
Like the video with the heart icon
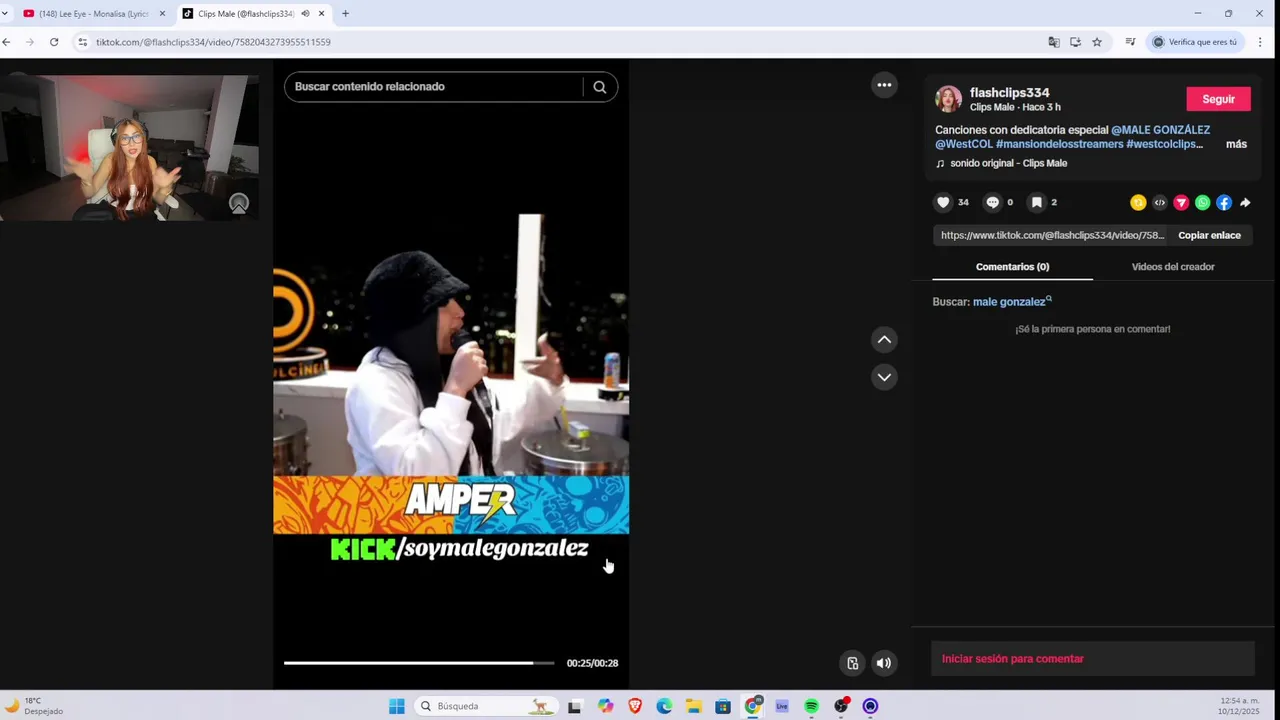pos(943,202)
